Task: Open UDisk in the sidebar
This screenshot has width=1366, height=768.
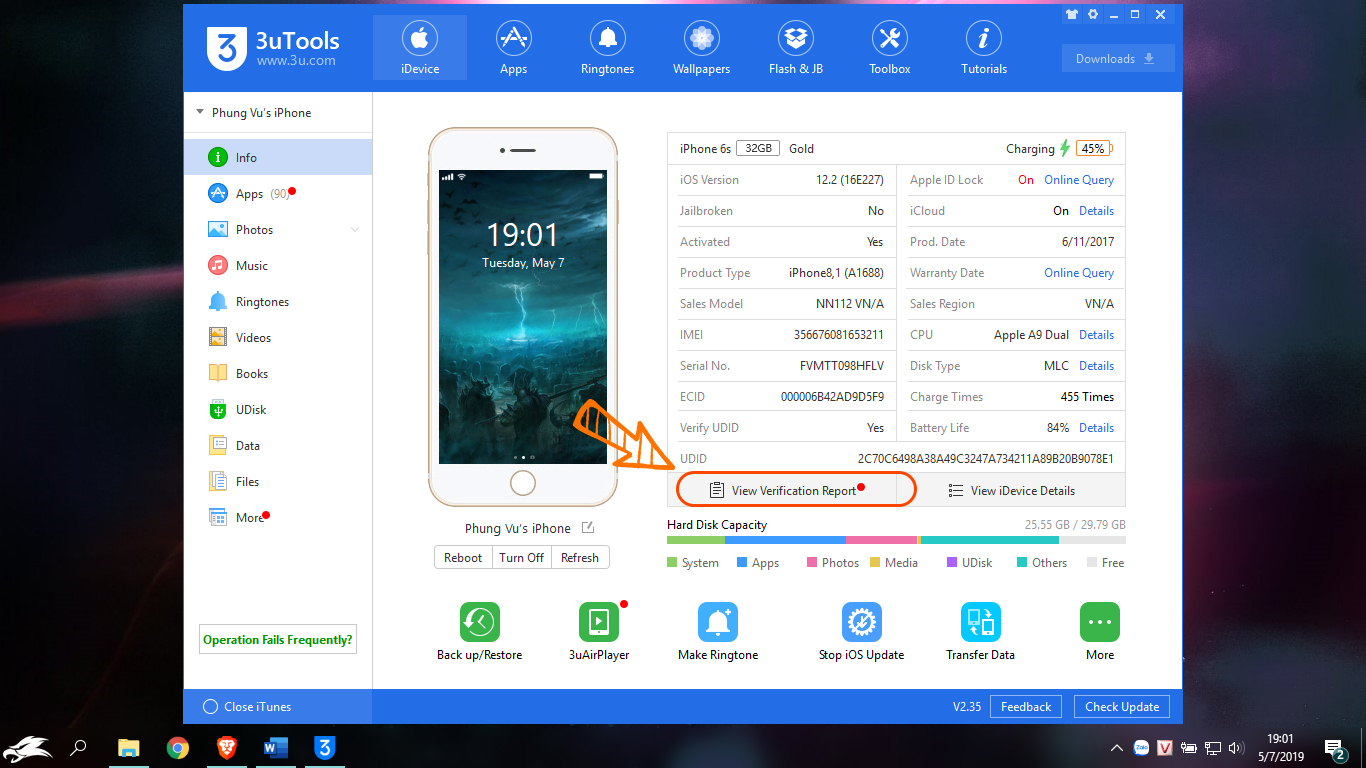Action: pos(278,409)
